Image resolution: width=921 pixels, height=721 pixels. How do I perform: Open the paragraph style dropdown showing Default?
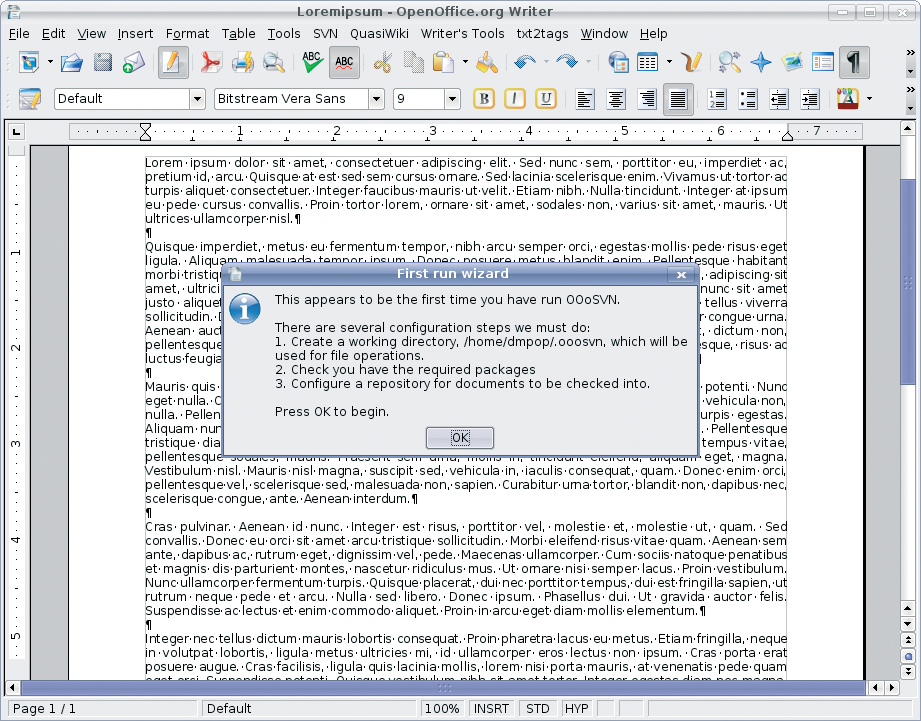click(197, 99)
